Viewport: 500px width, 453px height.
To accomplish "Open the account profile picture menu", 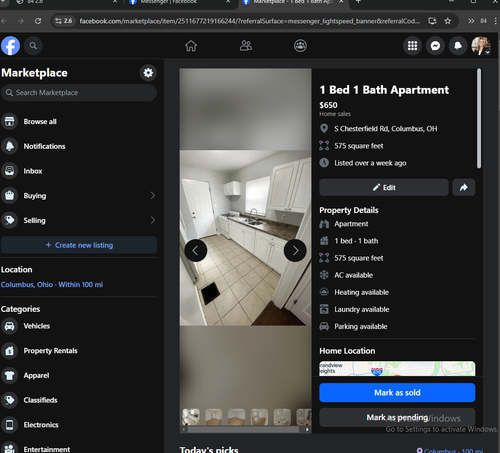I will click(481, 46).
